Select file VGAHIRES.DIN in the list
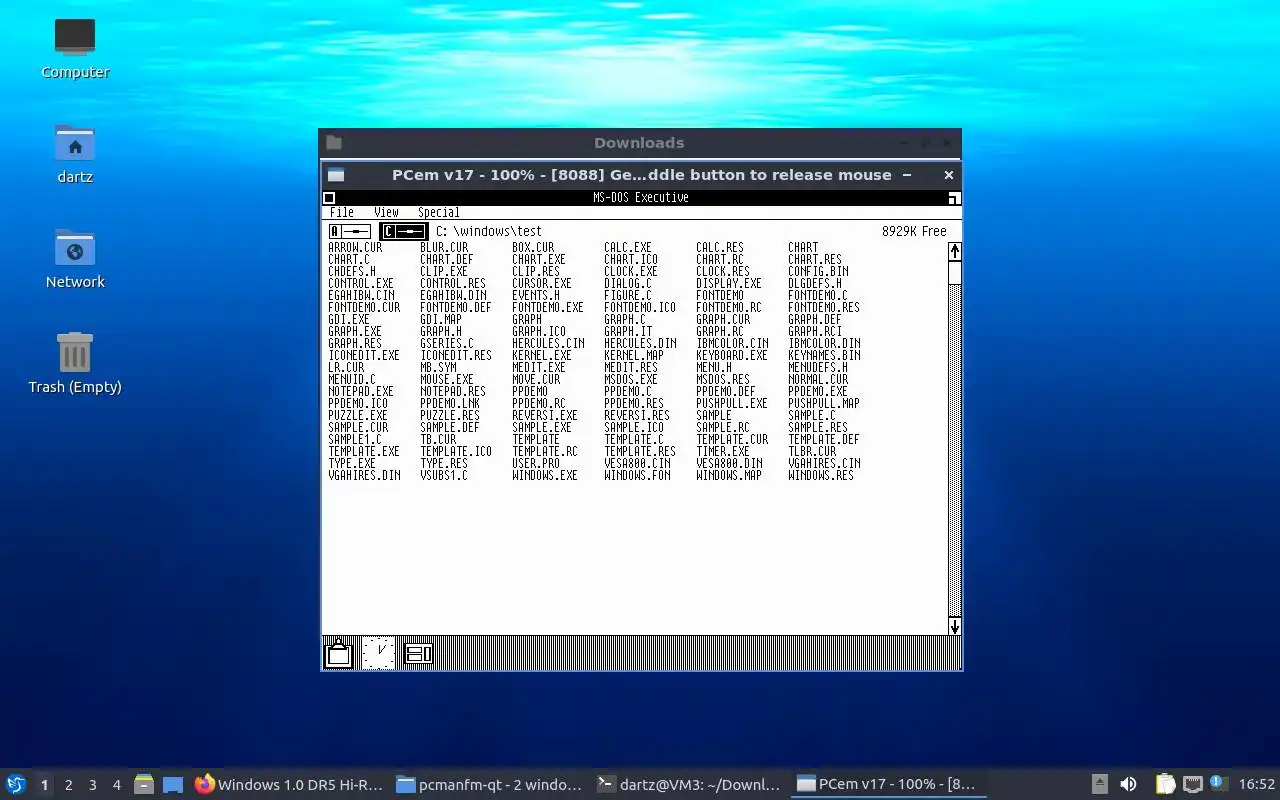The image size is (1280, 800). coord(364,475)
